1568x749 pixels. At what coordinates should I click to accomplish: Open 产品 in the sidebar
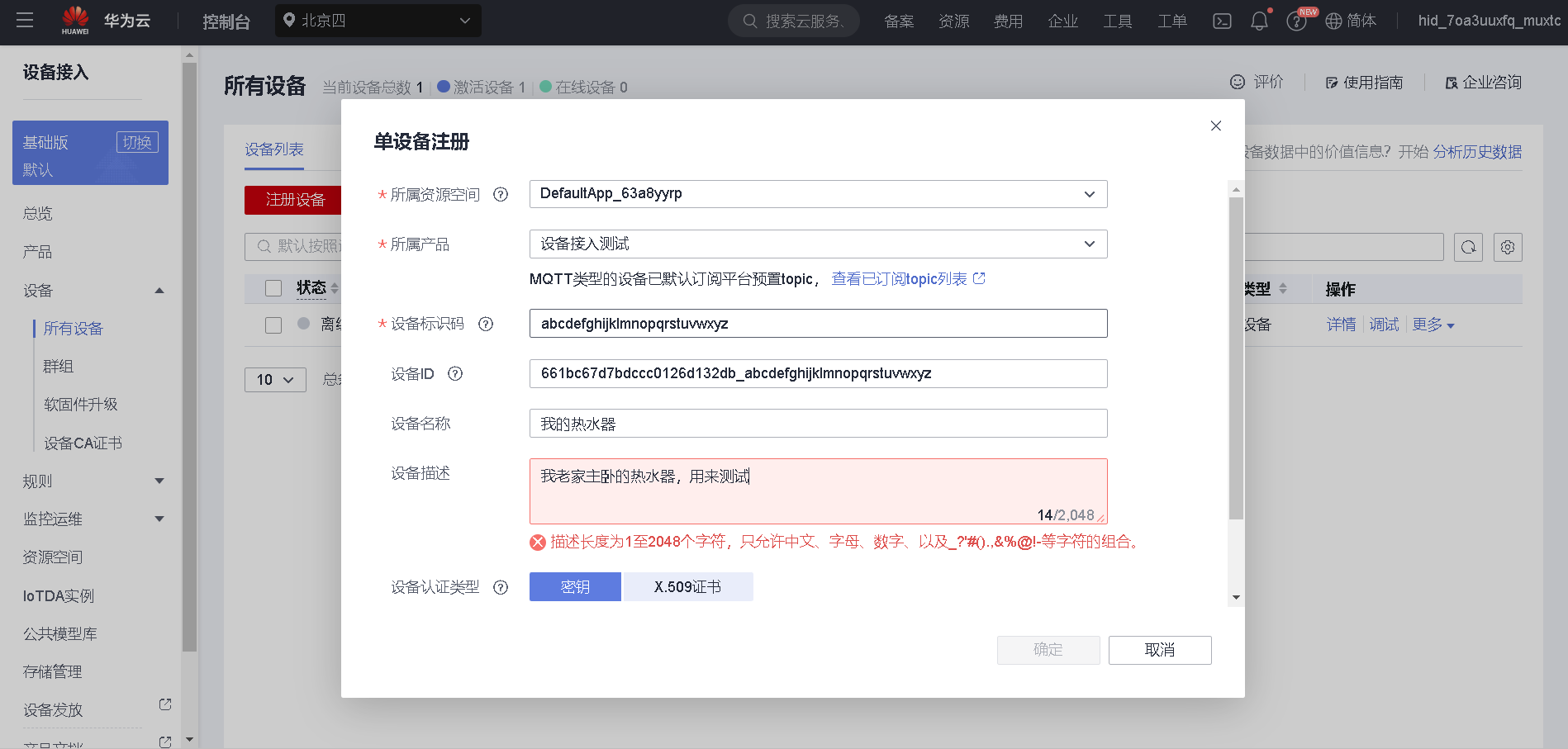(38, 252)
